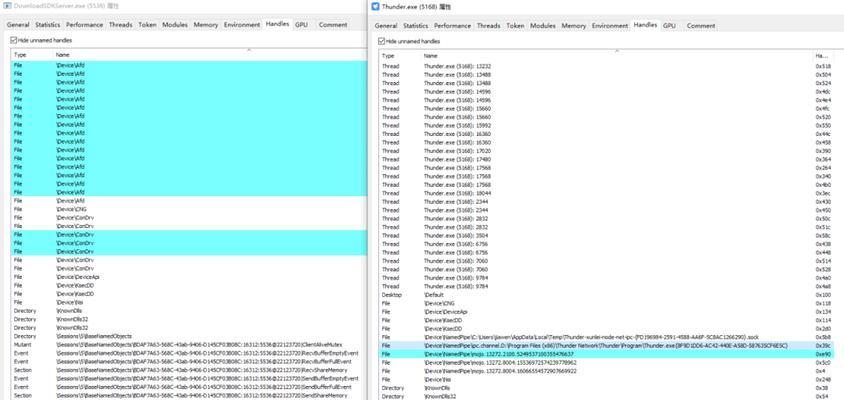Select \Device\DeviceApi row in DownloadSDKServer window
This screenshot has height=400, width=844.
[x=188, y=277]
